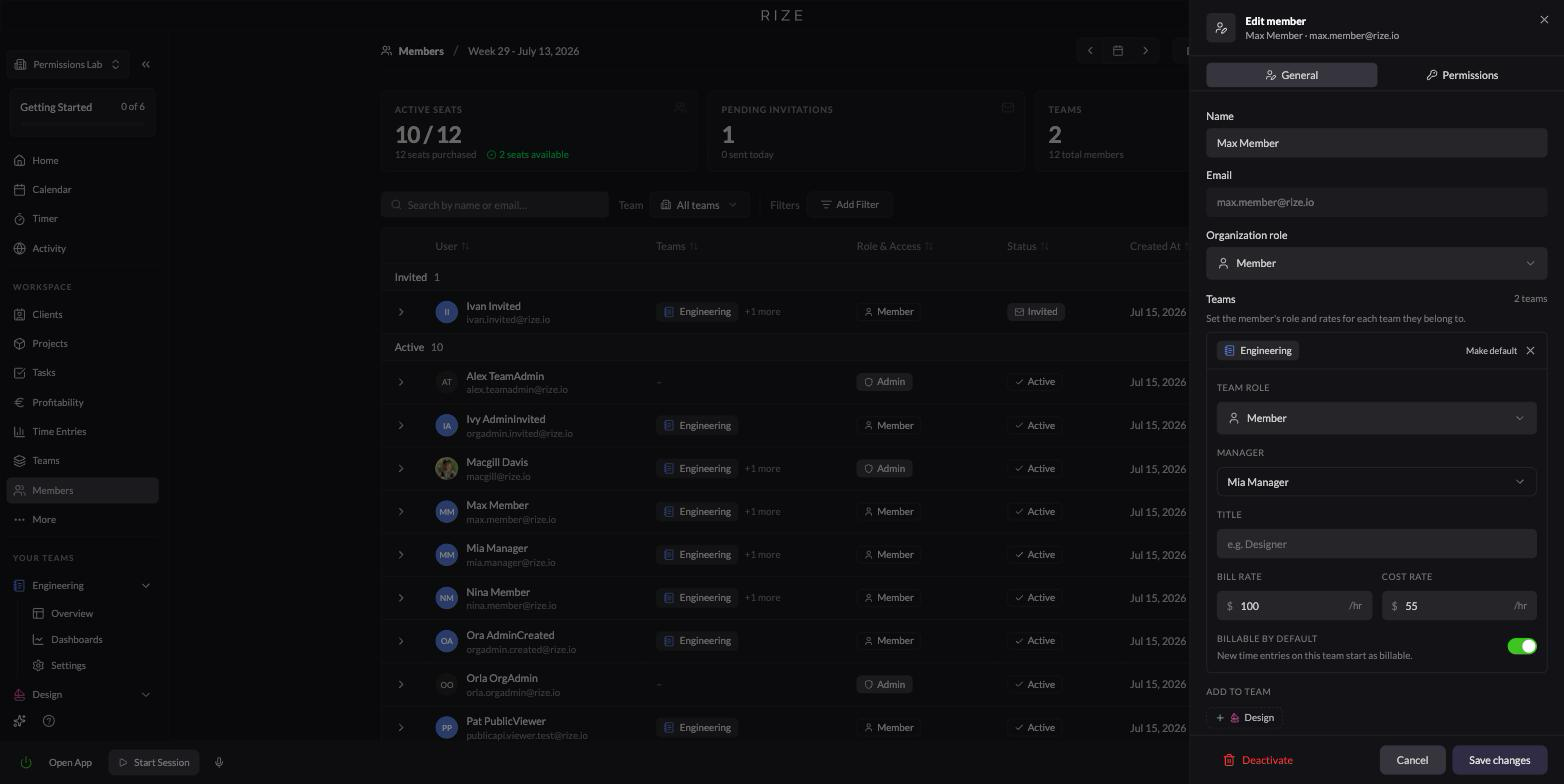Collapse the sidebar with the chevrons icon
The image size is (1564, 784).
[x=146, y=64]
